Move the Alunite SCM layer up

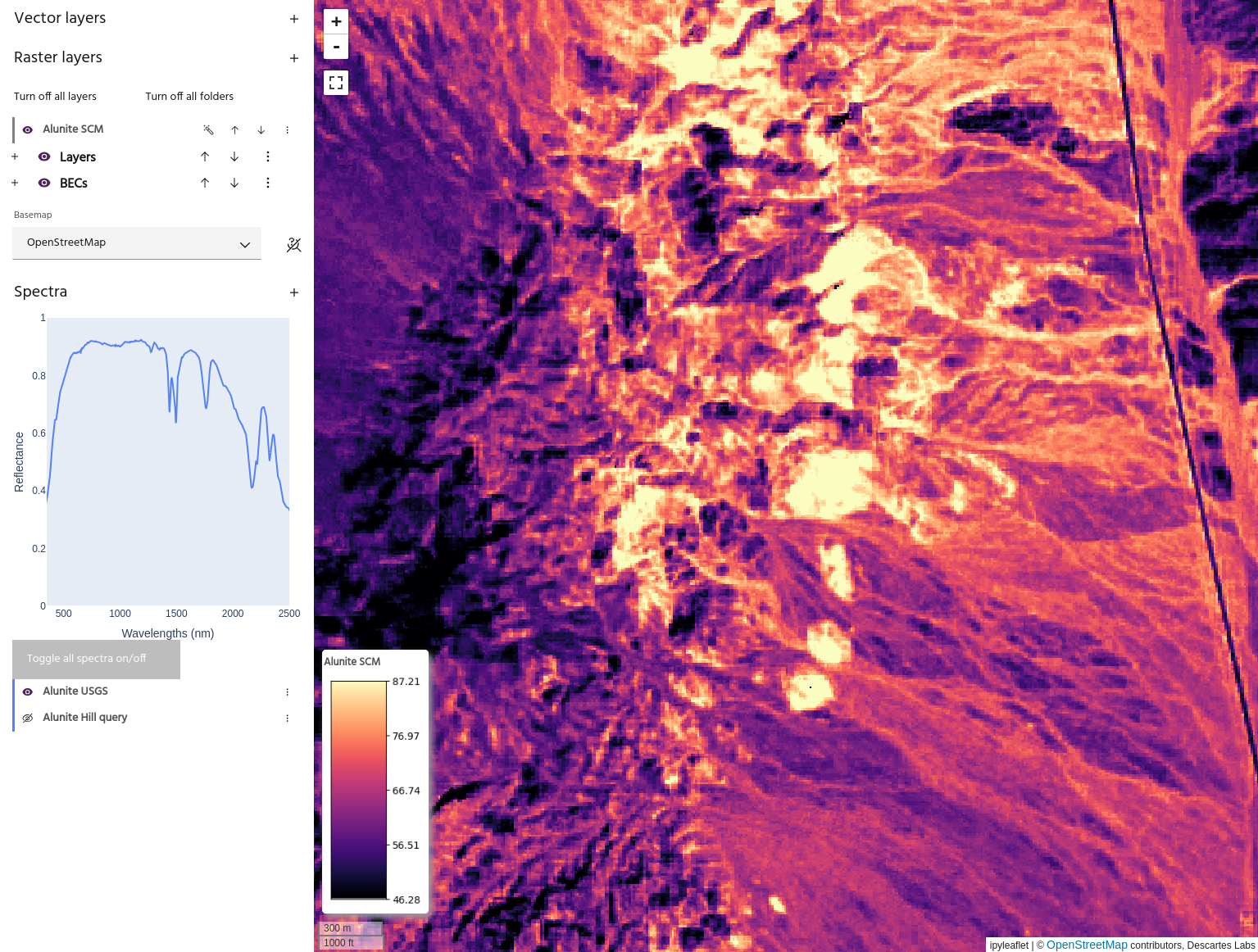(x=235, y=129)
